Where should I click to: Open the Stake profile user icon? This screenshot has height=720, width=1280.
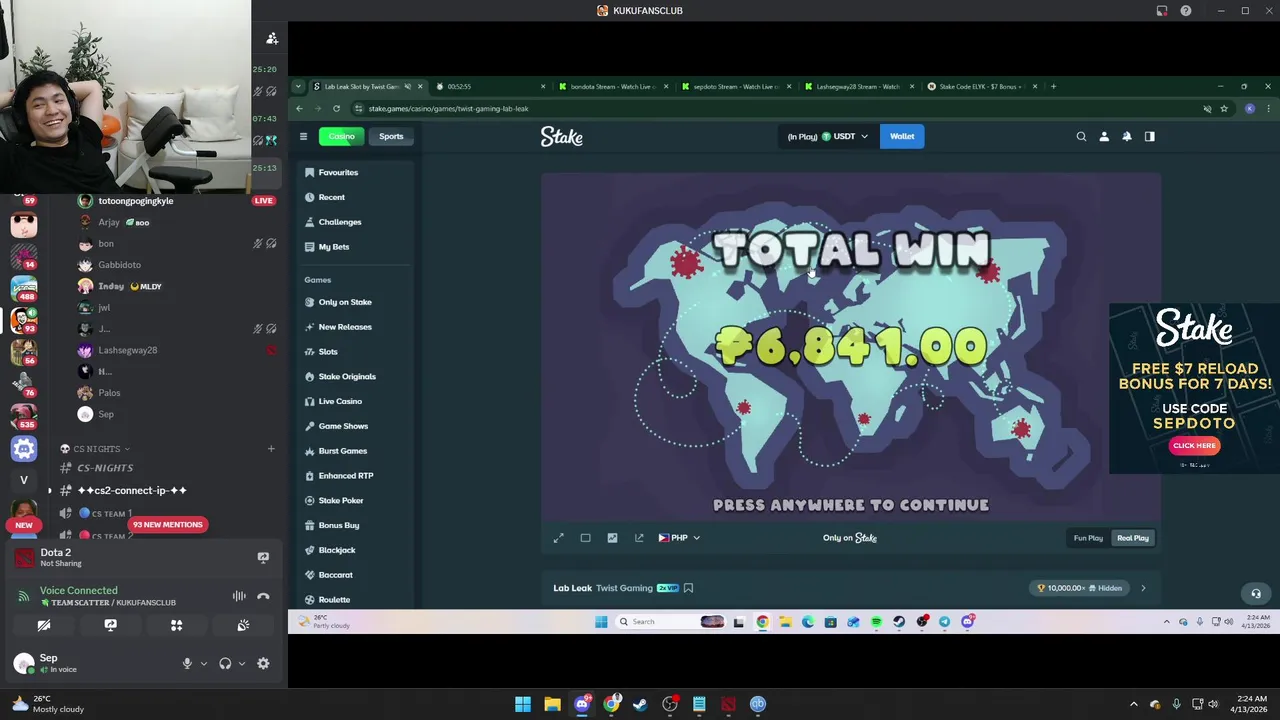pyautogui.click(x=1104, y=136)
